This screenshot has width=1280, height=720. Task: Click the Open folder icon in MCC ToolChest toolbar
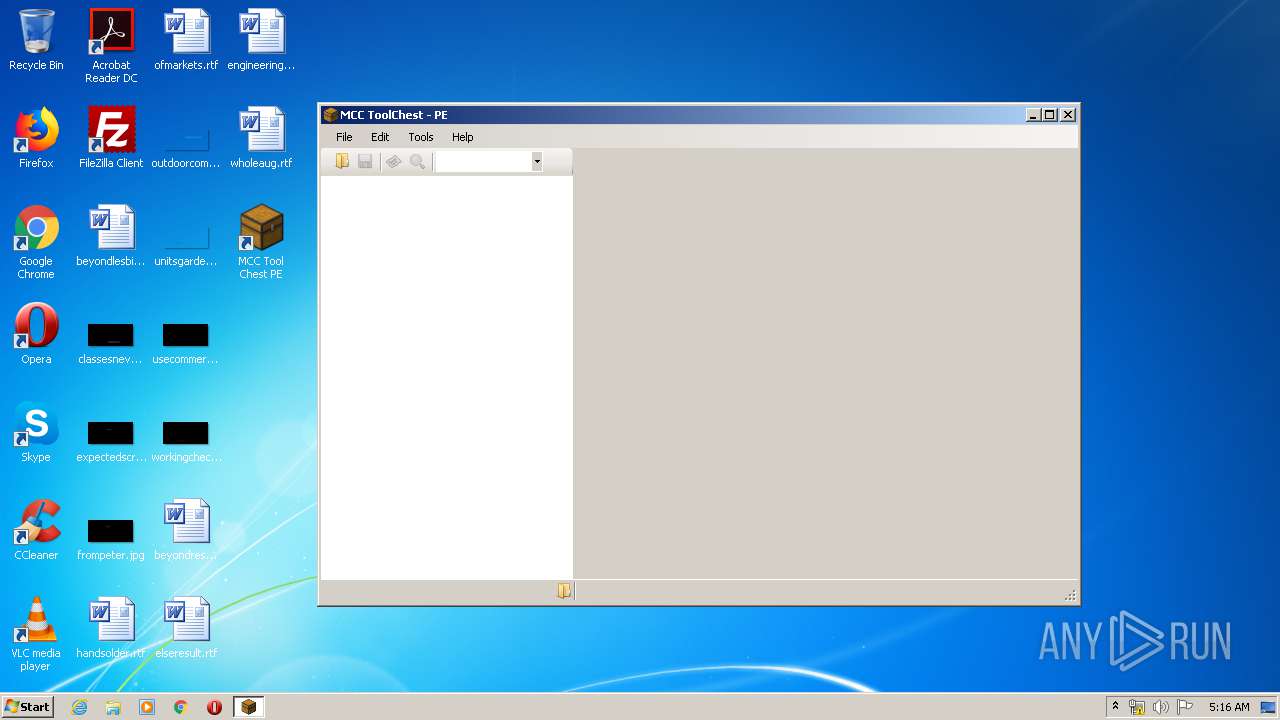342,161
